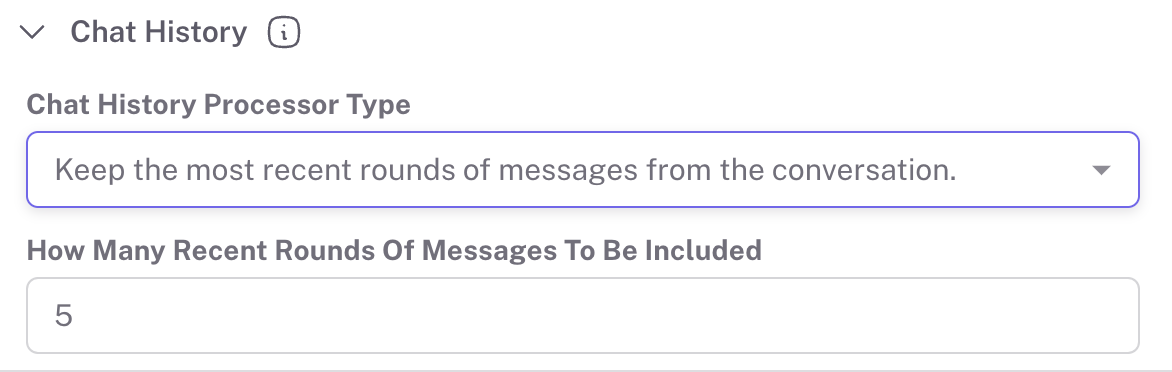This screenshot has height=372, width=1172.
Task: Toggle the Chat History panel using the down chevron
Action: pyautogui.click(x=32, y=32)
